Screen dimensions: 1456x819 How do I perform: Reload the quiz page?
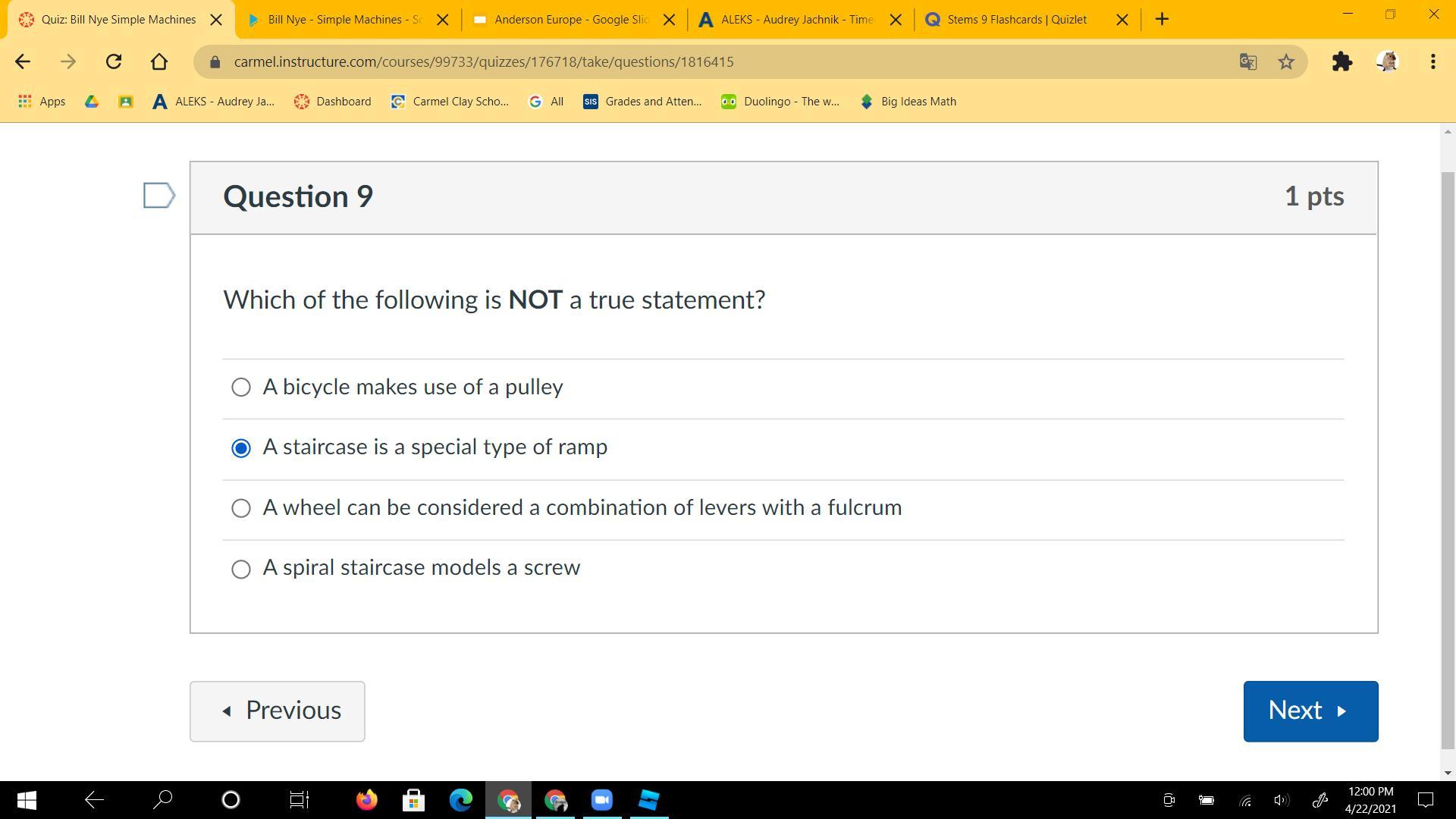114,61
